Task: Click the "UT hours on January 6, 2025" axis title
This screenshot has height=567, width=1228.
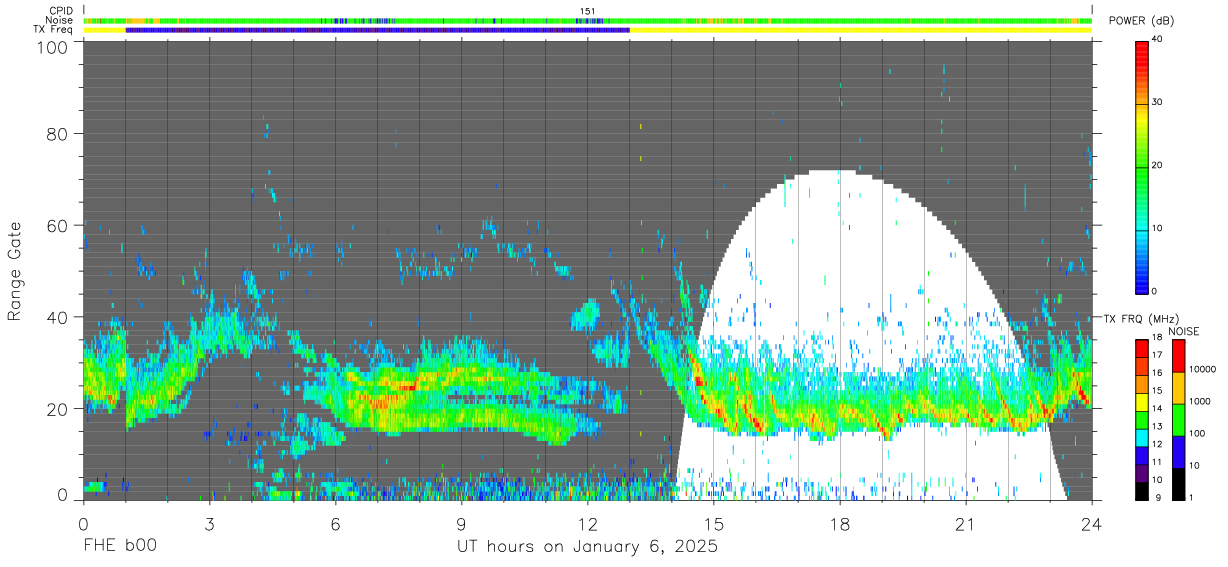Action: [x=588, y=547]
